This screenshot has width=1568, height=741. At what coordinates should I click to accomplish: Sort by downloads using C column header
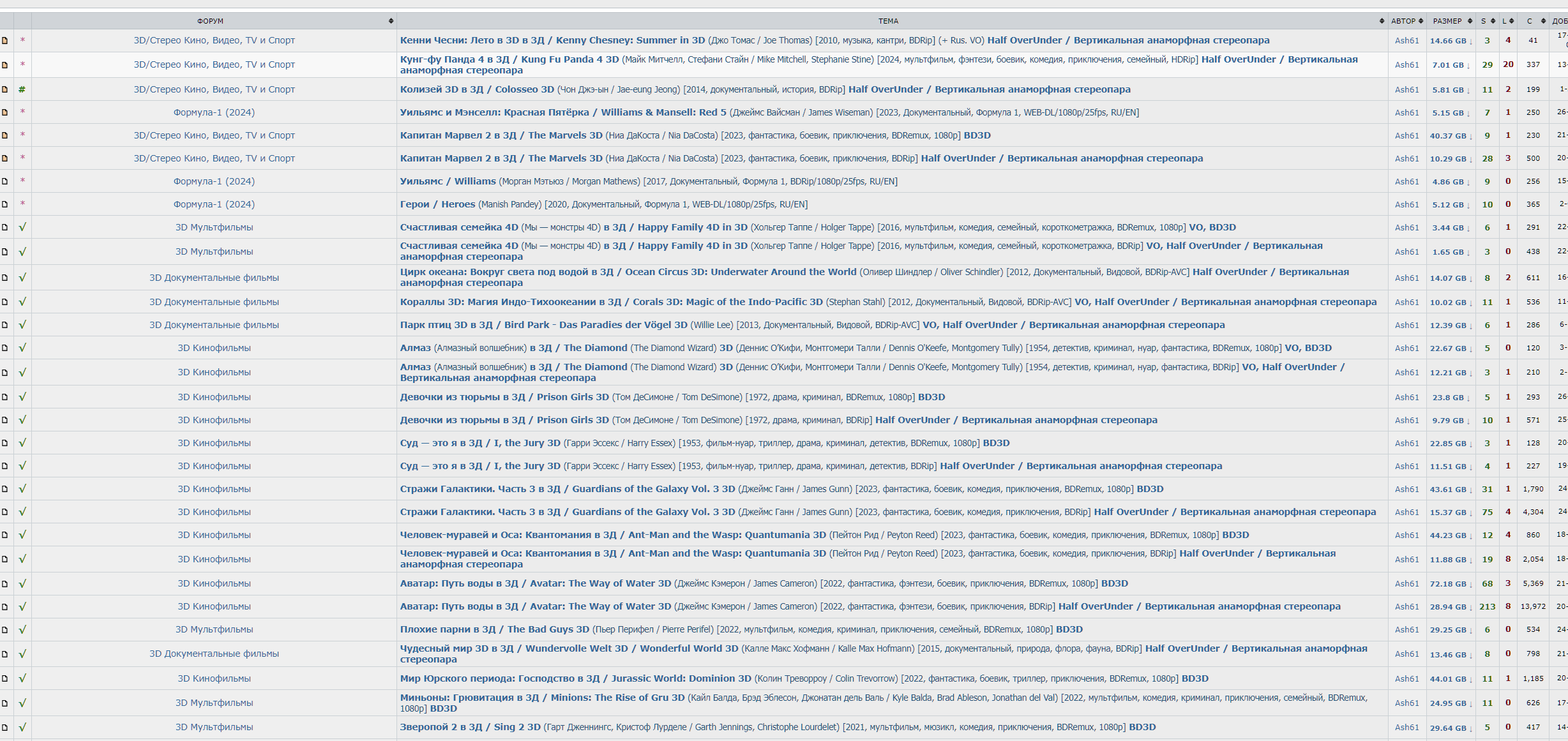pyautogui.click(x=1533, y=21)
